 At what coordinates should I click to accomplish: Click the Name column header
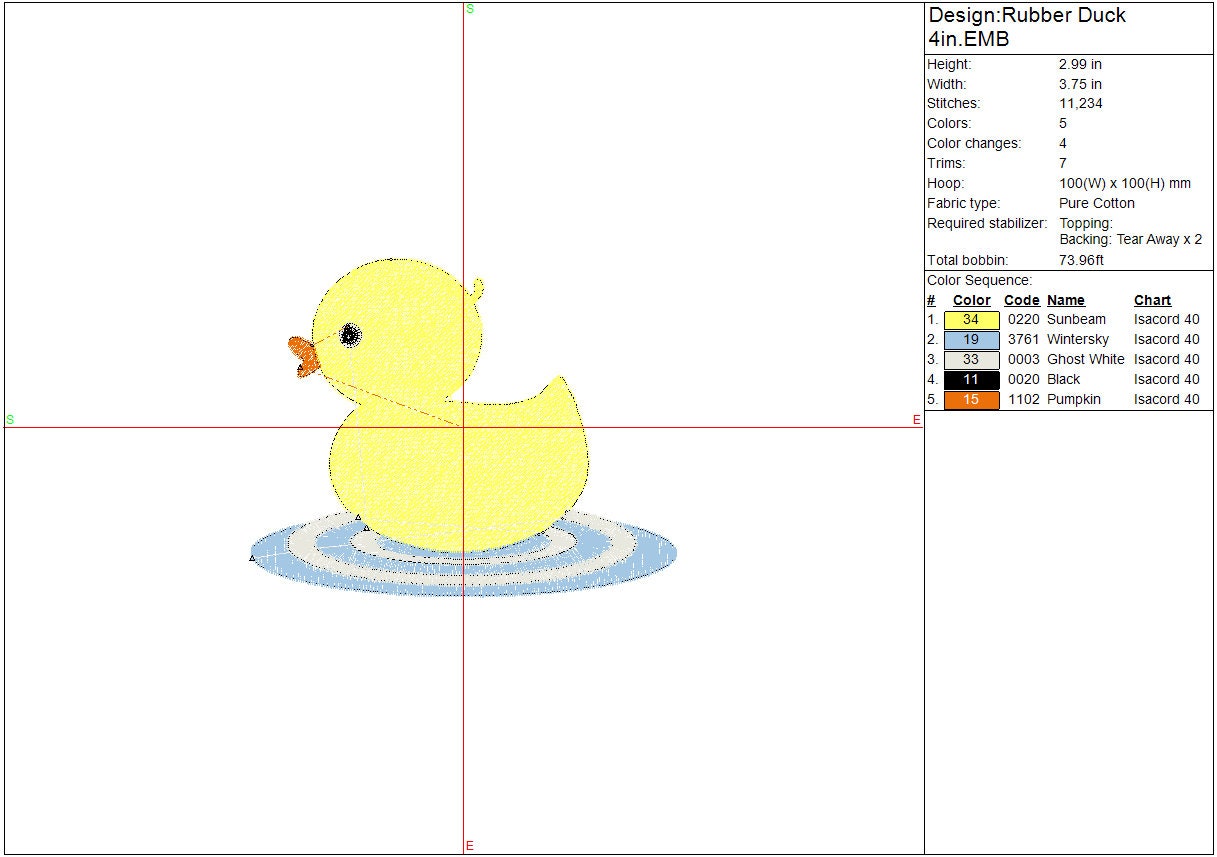(1065, 300)
